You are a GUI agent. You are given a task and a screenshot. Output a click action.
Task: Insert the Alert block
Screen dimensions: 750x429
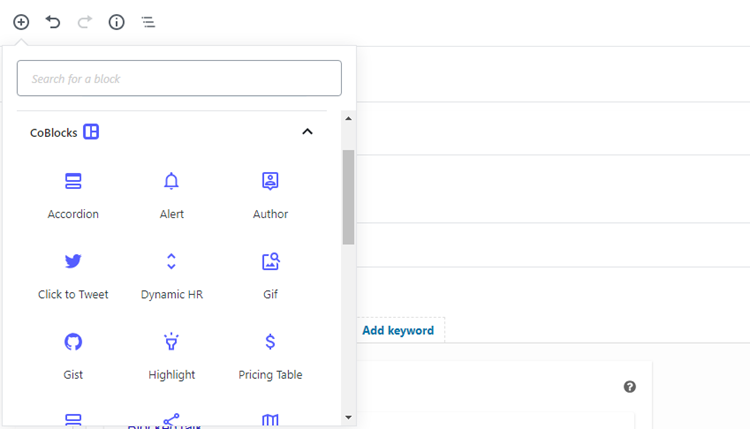coord(171,196)
